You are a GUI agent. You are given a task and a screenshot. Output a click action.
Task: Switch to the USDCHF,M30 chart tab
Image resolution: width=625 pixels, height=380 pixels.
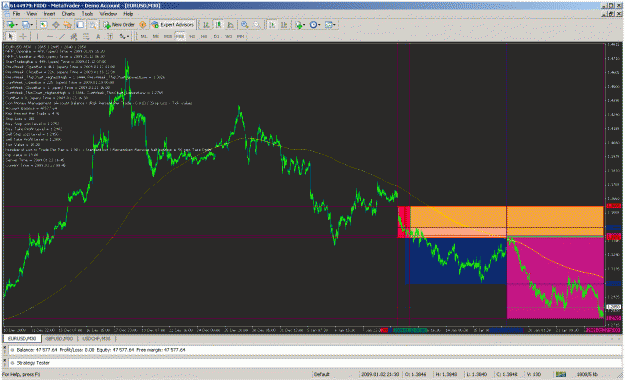tap(96, 339)
